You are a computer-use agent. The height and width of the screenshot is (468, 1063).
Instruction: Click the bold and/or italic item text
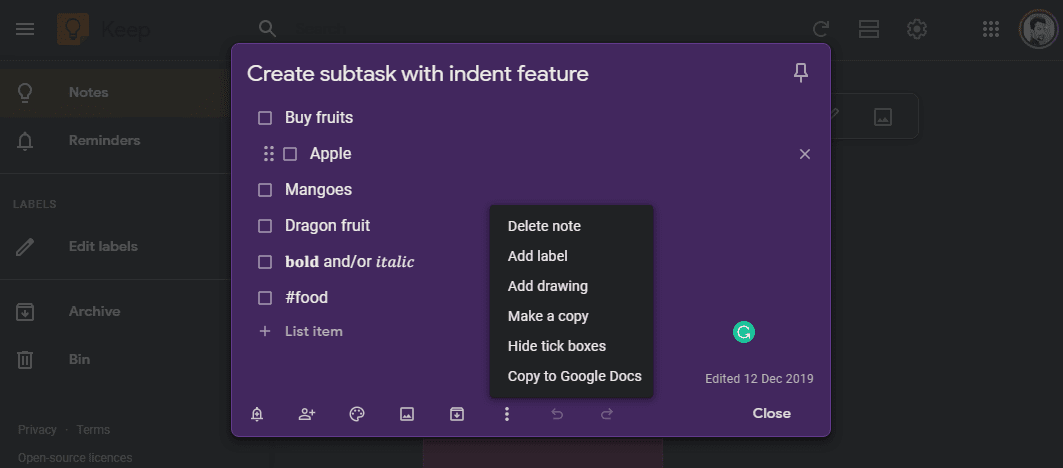[349, 262]
